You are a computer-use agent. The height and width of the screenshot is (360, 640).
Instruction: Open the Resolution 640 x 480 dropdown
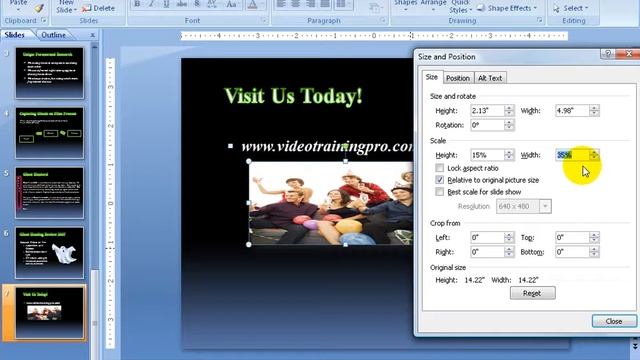pyautogui.click(x=545, y=207)
